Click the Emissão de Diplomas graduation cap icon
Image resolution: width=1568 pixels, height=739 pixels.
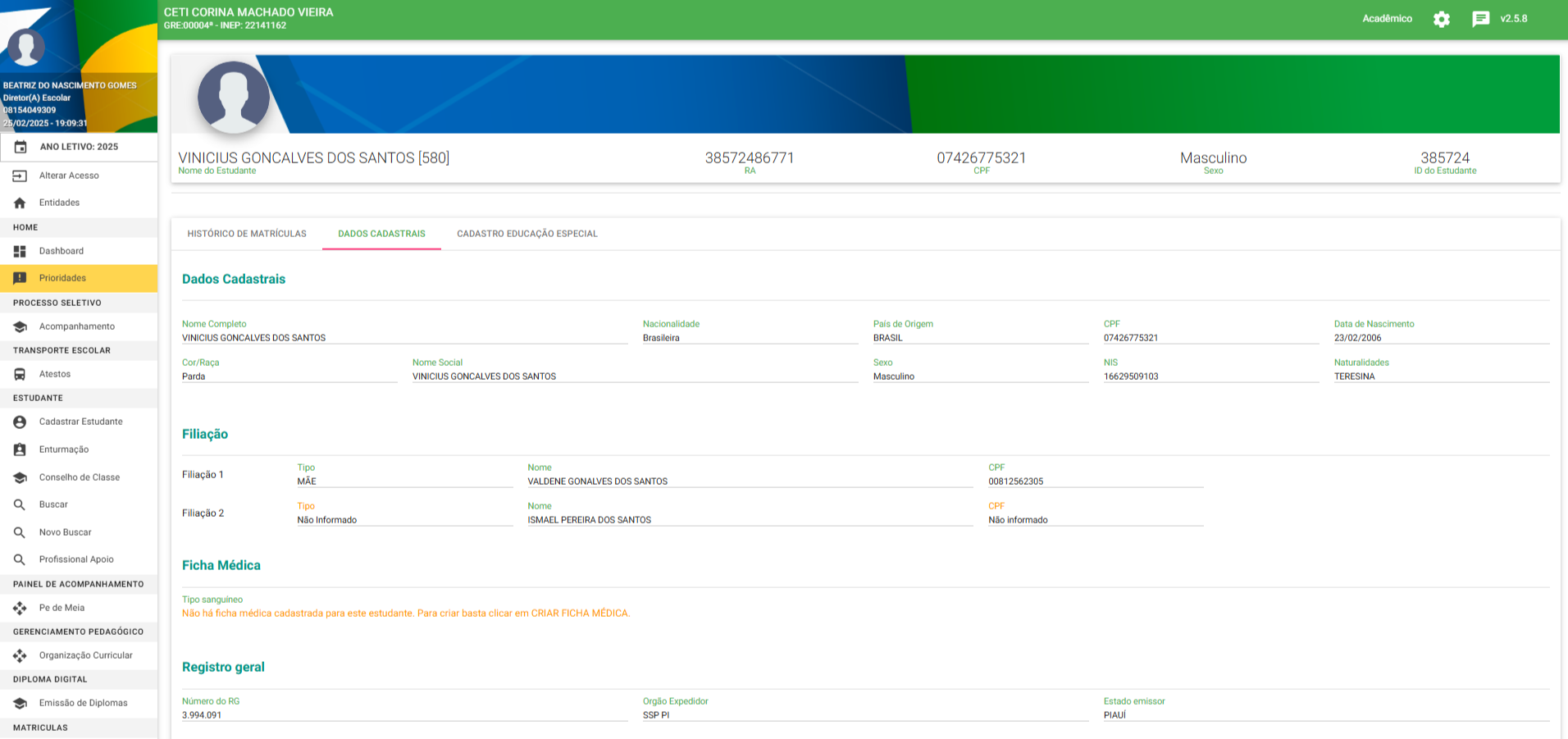click(x=20, y=703)
